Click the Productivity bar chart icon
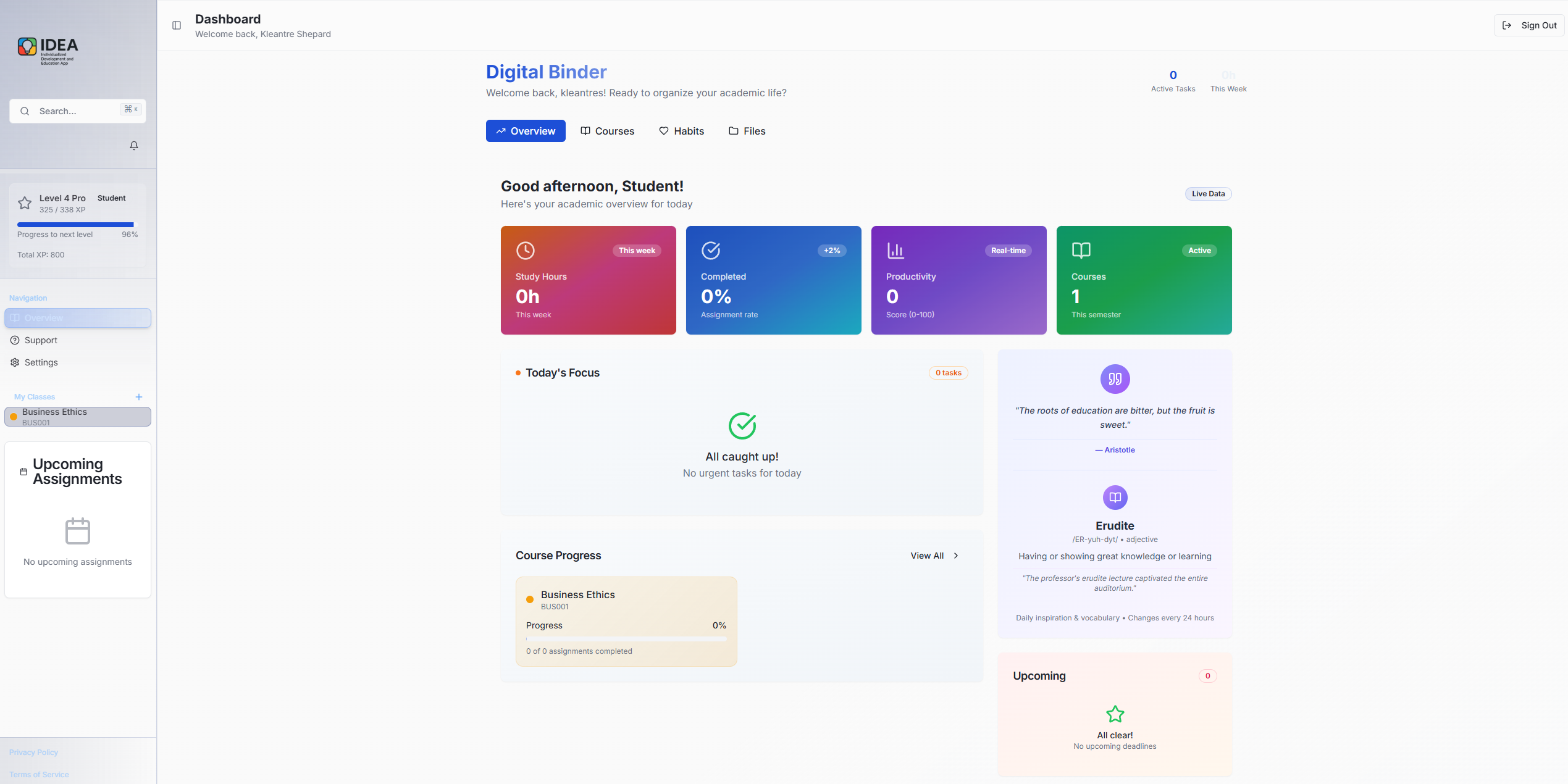 (895, 251)
